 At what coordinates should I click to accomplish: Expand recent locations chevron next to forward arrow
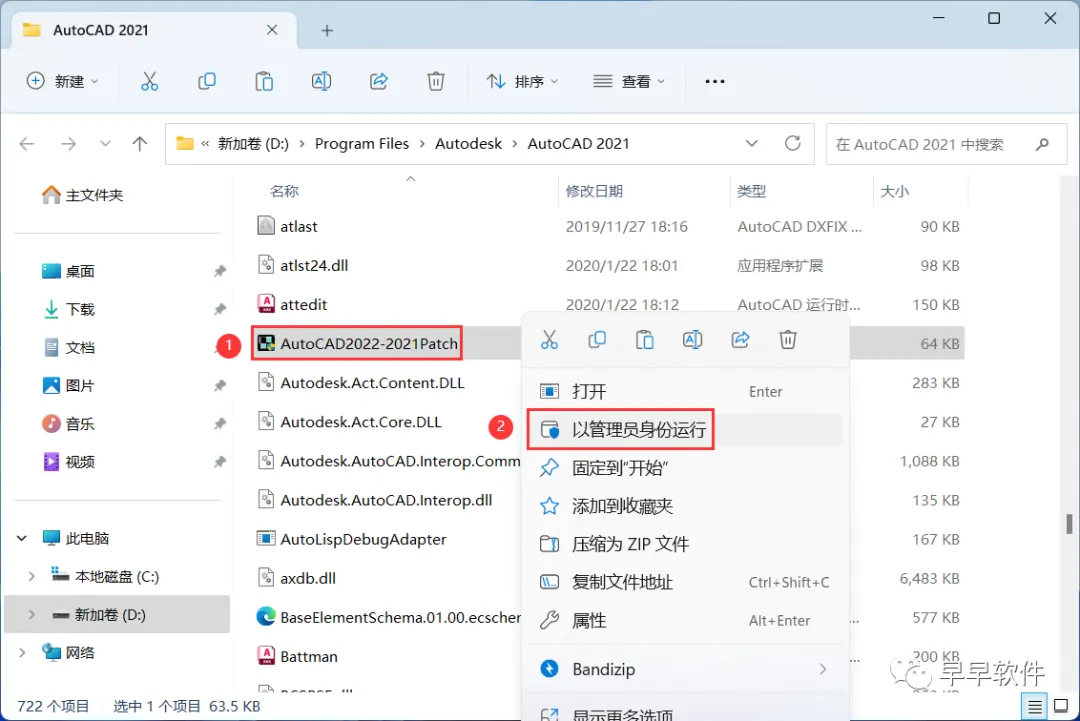coord(105,144)
